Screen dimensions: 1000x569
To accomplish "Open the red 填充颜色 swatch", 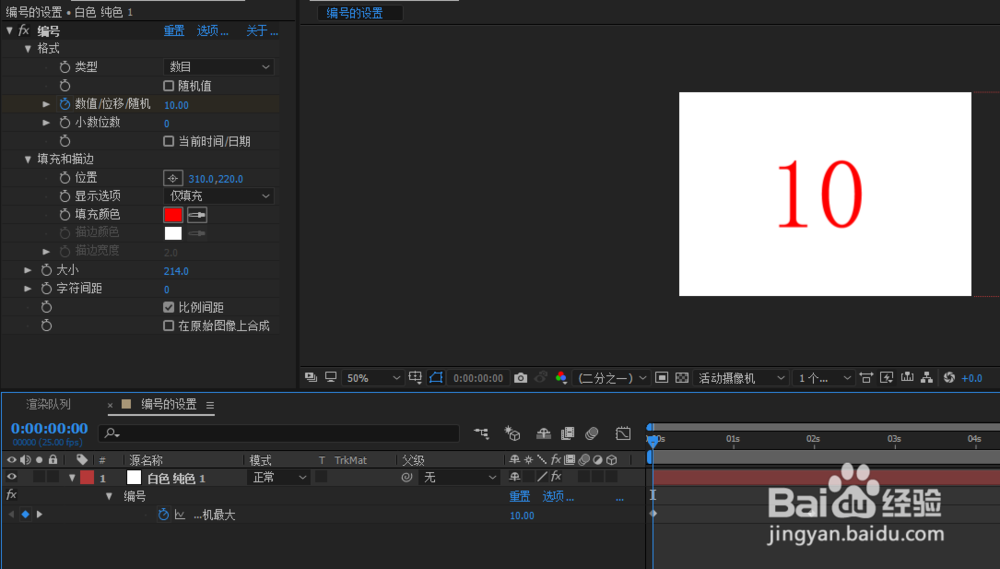I will [x=173, y=215].
